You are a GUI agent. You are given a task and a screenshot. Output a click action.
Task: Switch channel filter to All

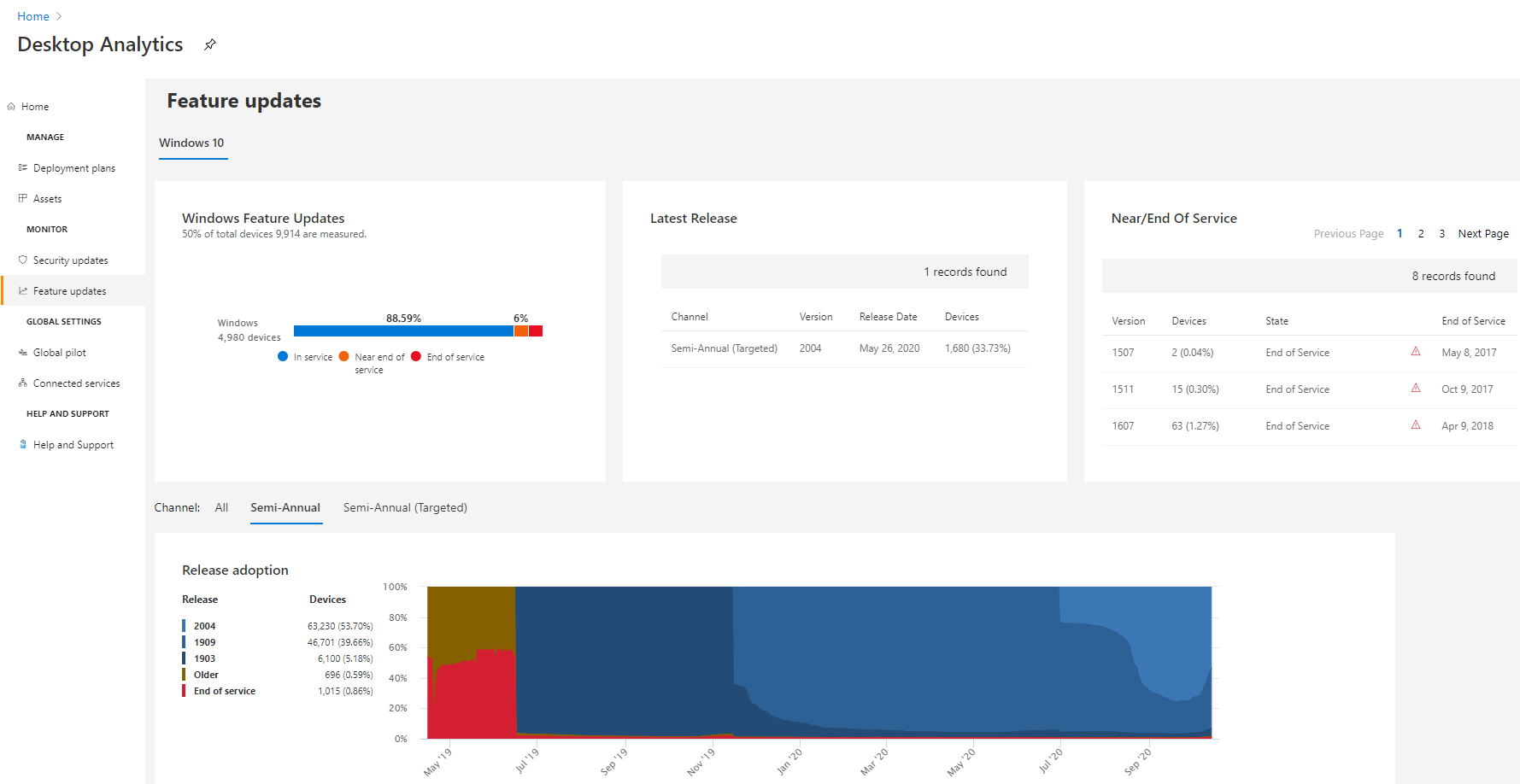click(221, 507)
